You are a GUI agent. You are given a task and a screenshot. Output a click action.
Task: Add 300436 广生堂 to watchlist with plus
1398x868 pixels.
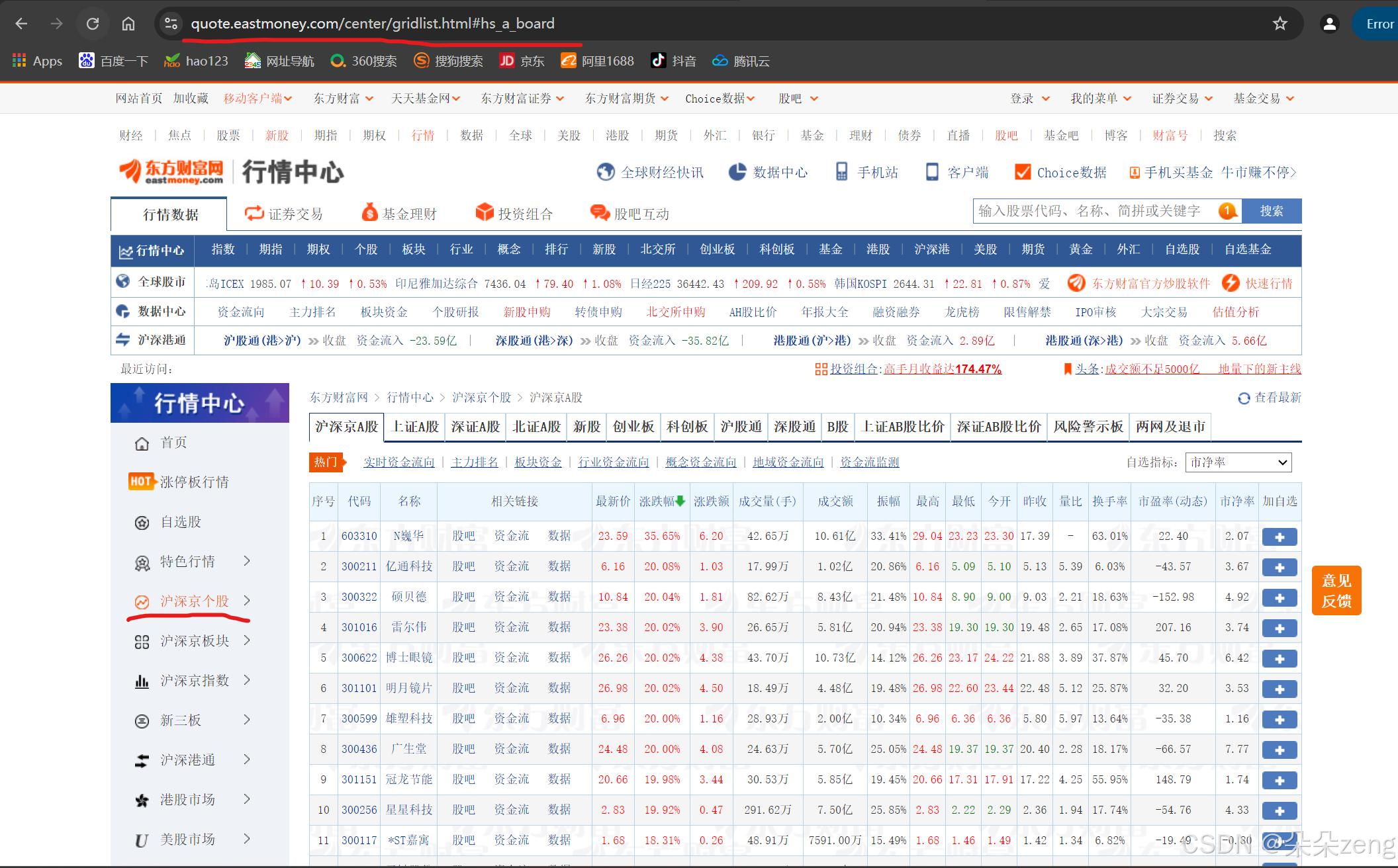click(x=1280, y=750)
